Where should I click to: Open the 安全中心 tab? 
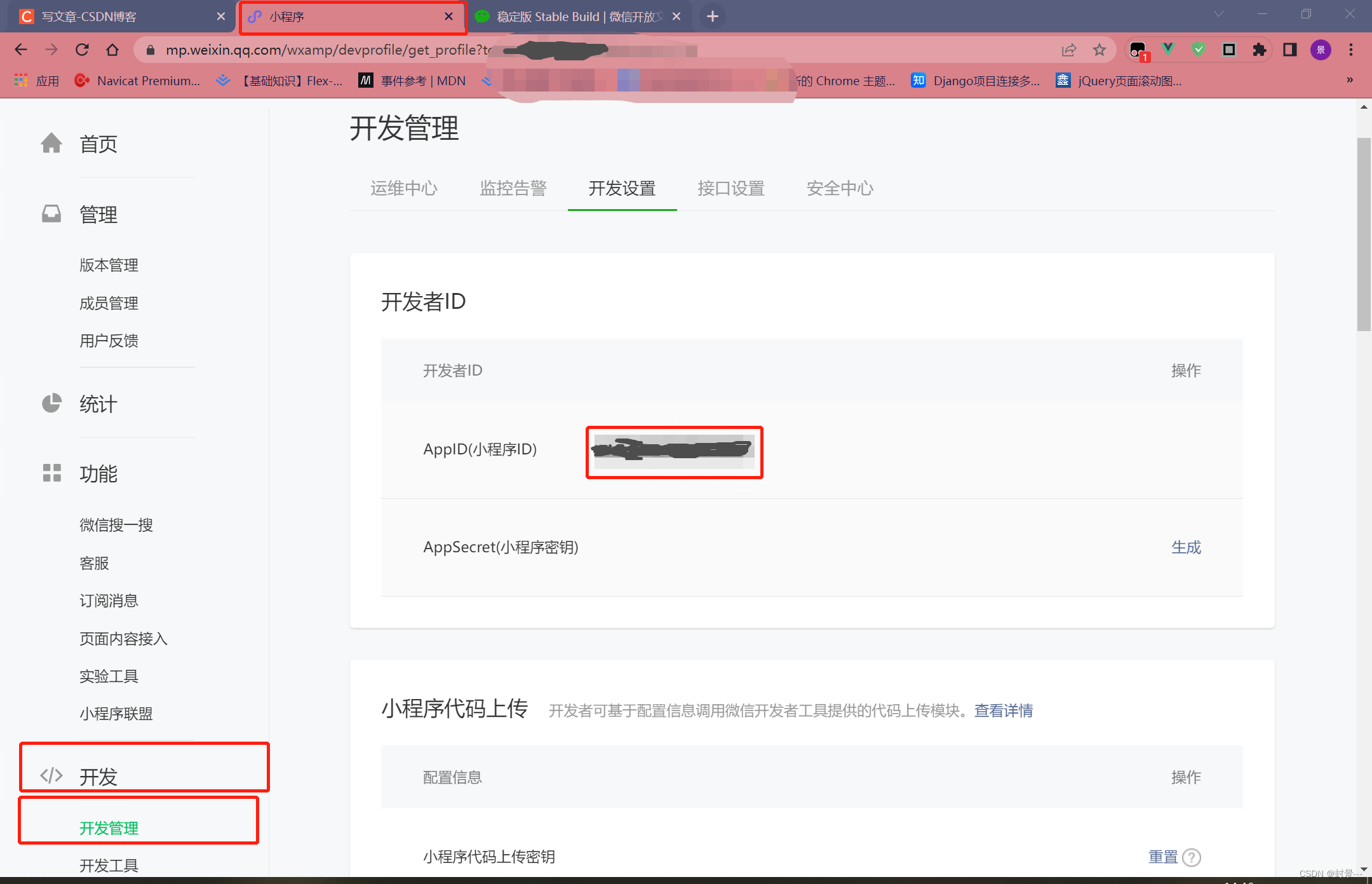pyautogui.click(x=840, y=188)
